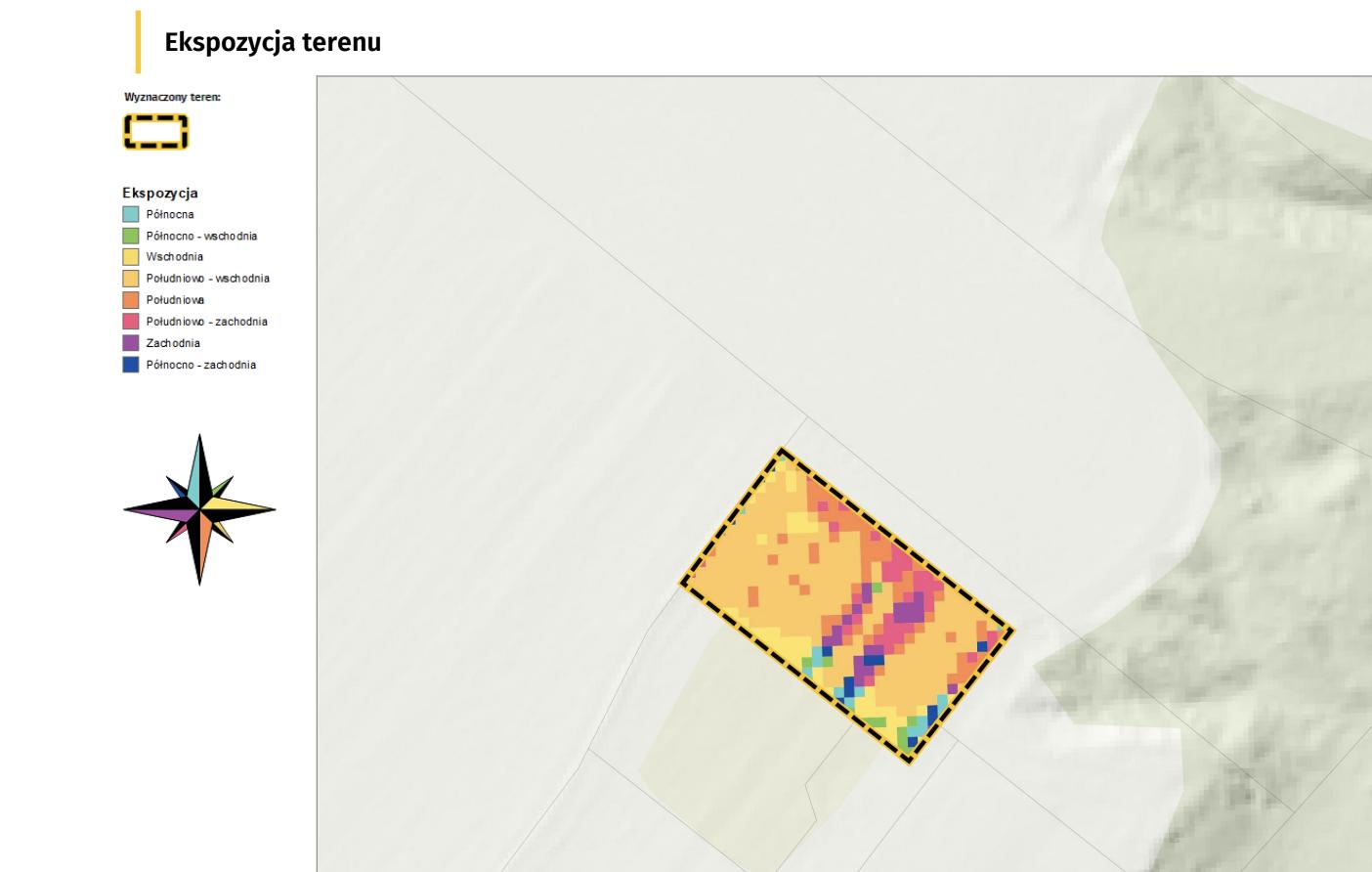Select the Północno - wschodnia green swatch
Viewport: 1372px width, 872px height.
[131, 236]
